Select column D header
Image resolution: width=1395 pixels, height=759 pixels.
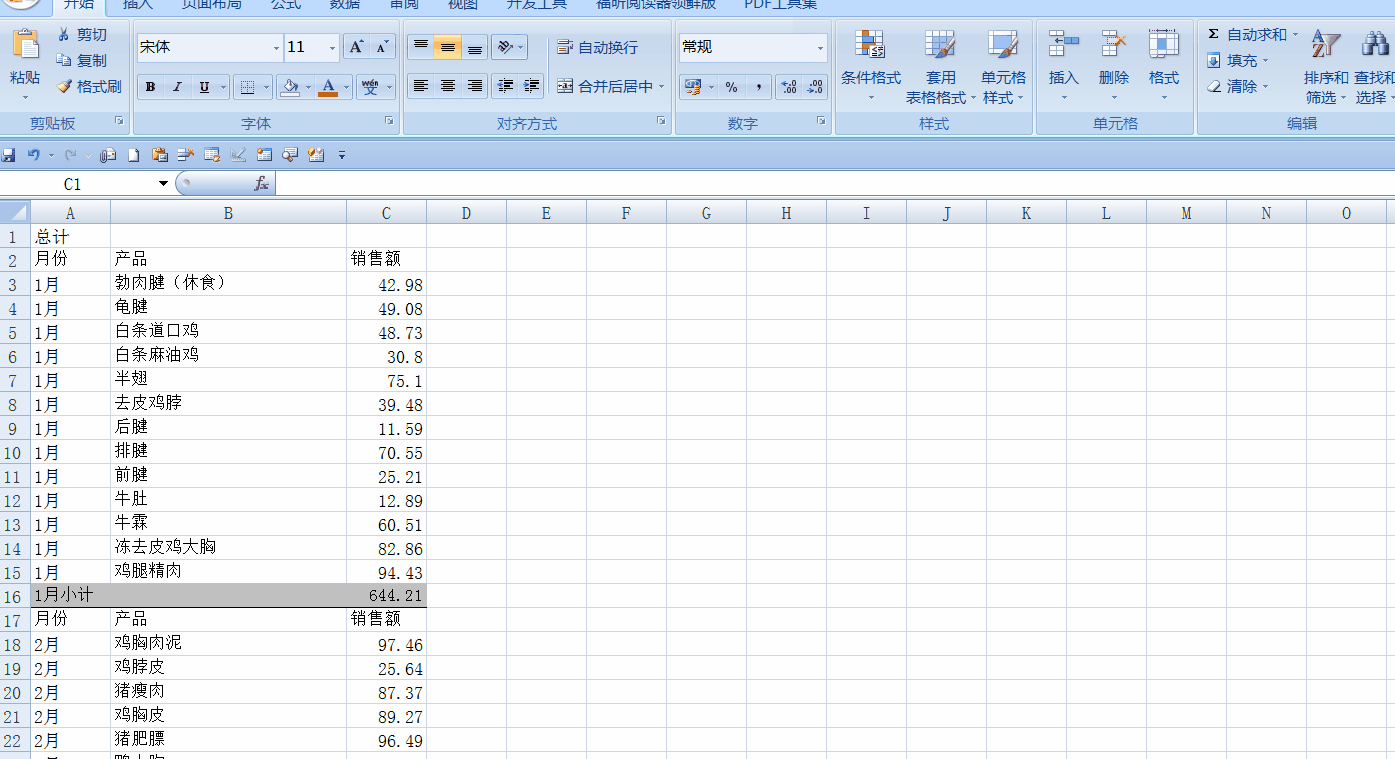coord(466,213)
